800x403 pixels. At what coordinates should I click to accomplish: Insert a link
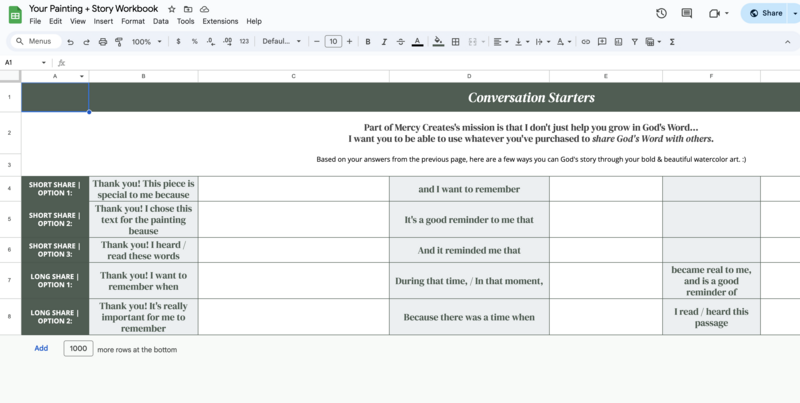click(x=586, y=42)
